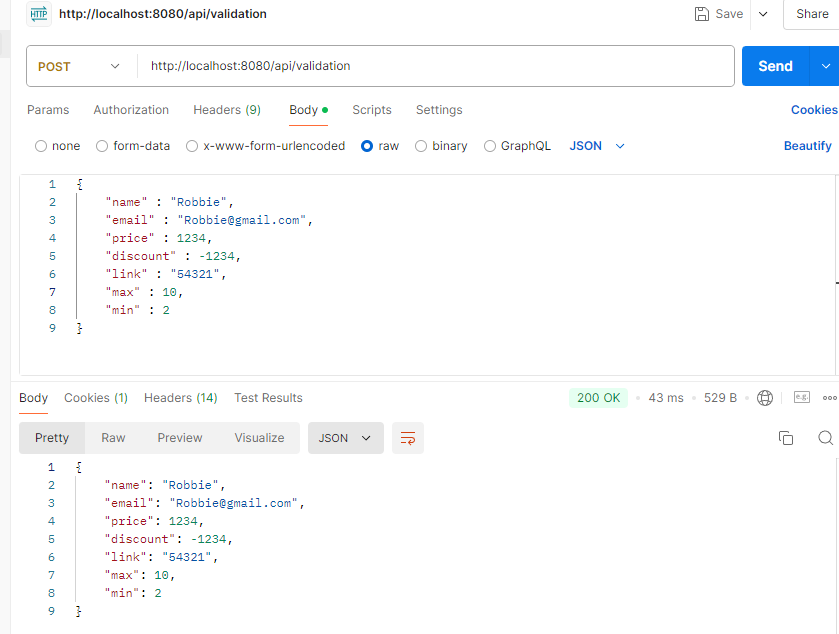839x634 pixels.
Task: Click the 43 ms response time
Action: (666, 398)
